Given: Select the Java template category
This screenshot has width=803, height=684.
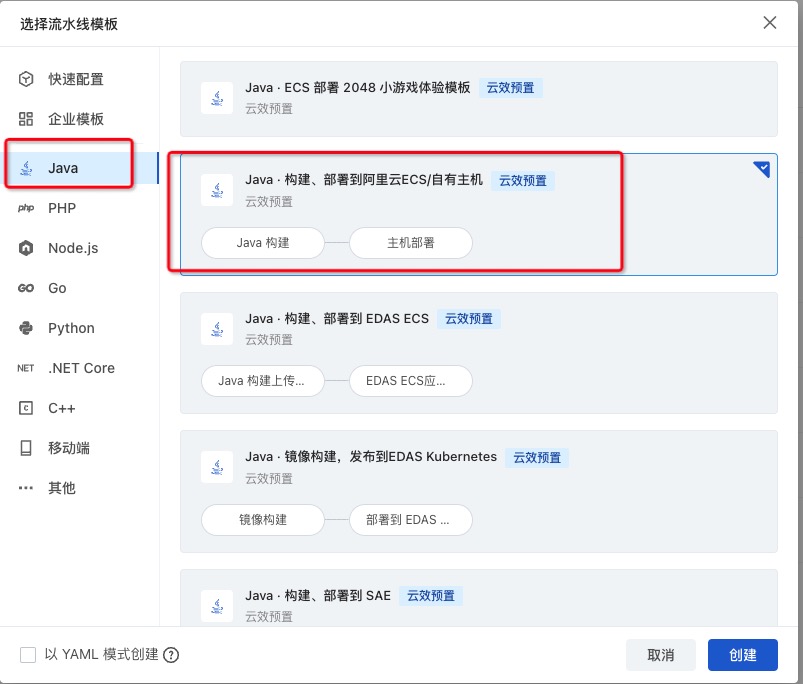Looking at the screenshot, I should (80, 168).
